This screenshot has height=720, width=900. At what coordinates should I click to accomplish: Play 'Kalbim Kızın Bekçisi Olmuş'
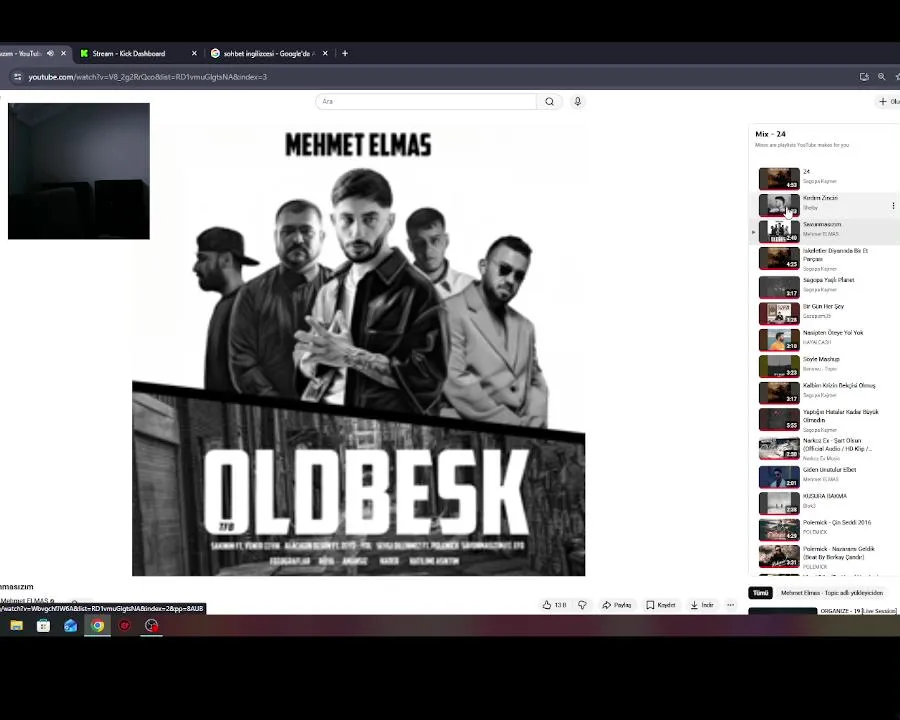(824, 392)
